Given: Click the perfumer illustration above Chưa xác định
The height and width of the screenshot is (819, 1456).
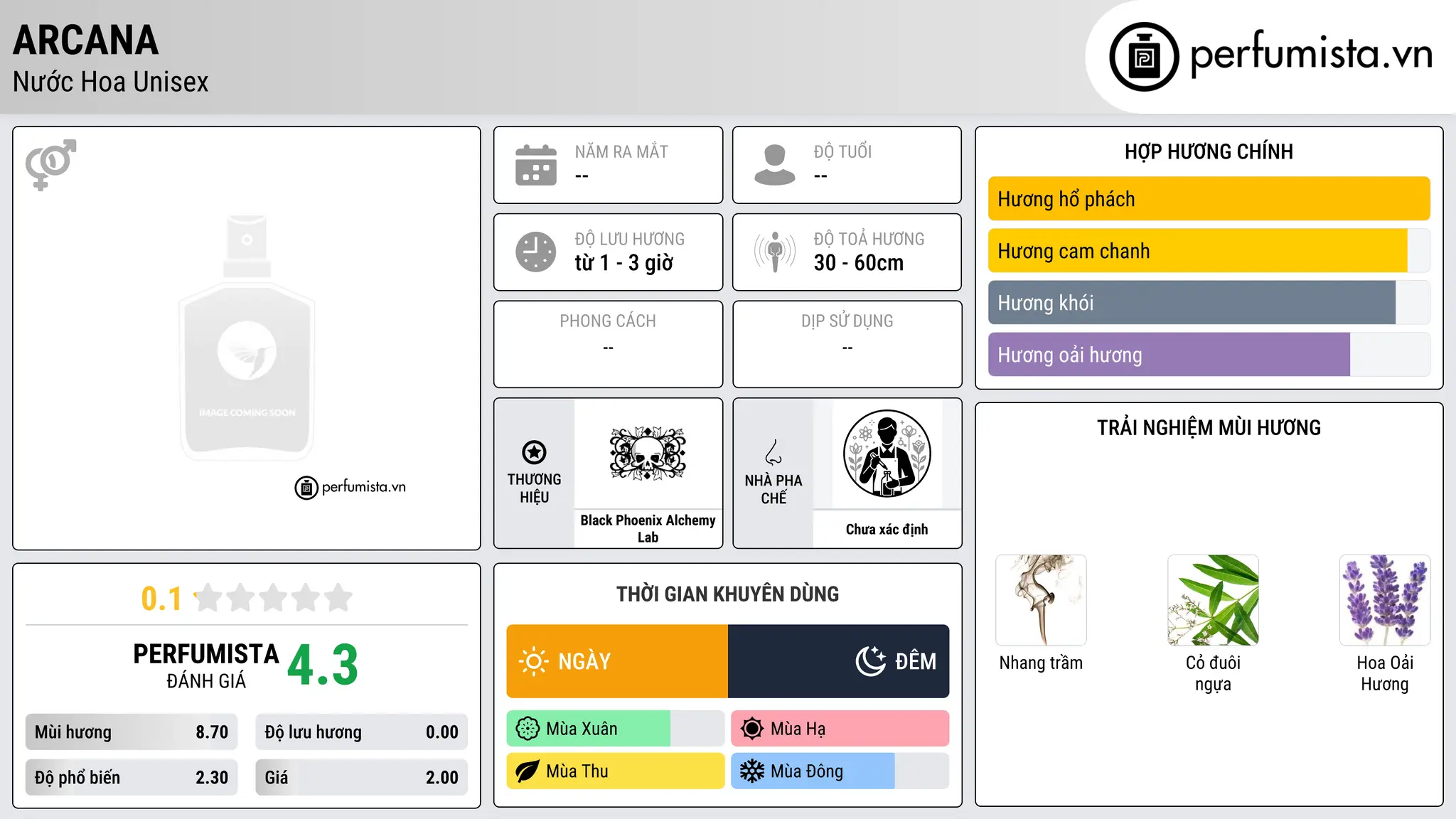Looking at the screenshot, I should (x=887, y=454).
